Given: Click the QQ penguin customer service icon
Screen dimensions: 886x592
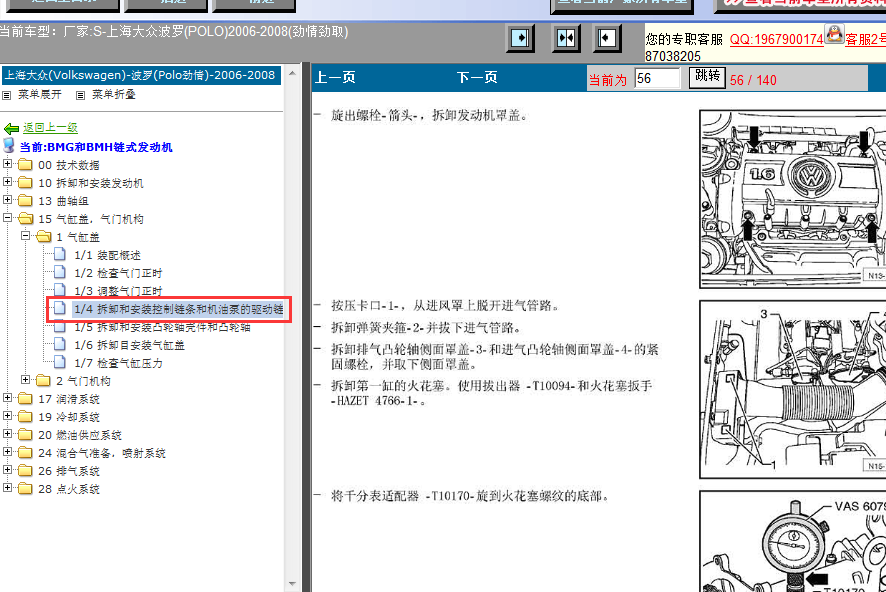Looking at the screenshot, I should [834, 34].
